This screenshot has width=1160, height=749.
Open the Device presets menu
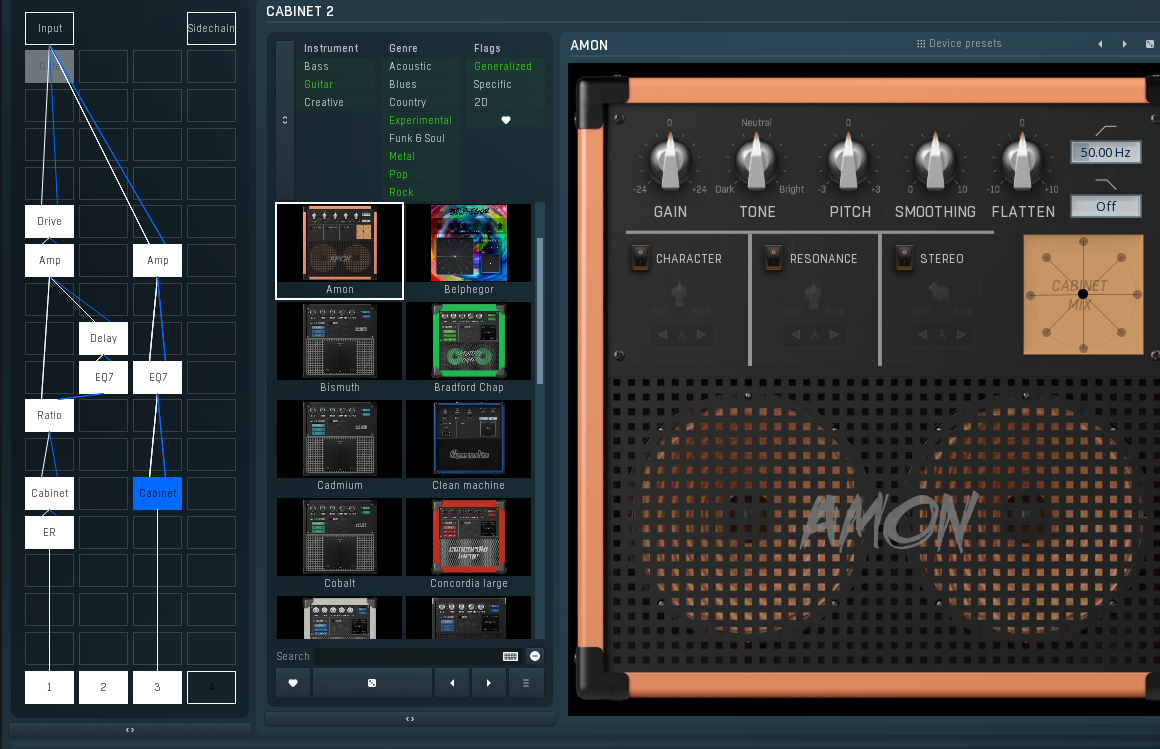coord(959,44)
